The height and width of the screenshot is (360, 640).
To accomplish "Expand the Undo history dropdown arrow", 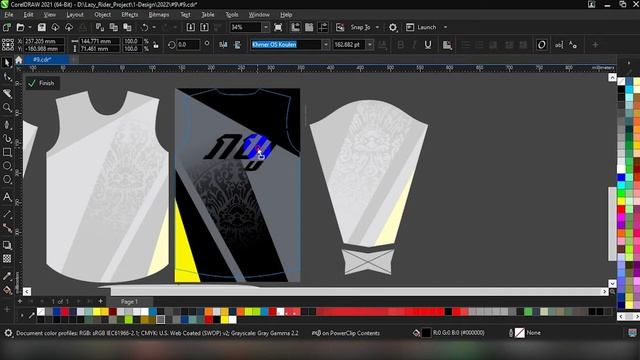I will click(154, 27).
